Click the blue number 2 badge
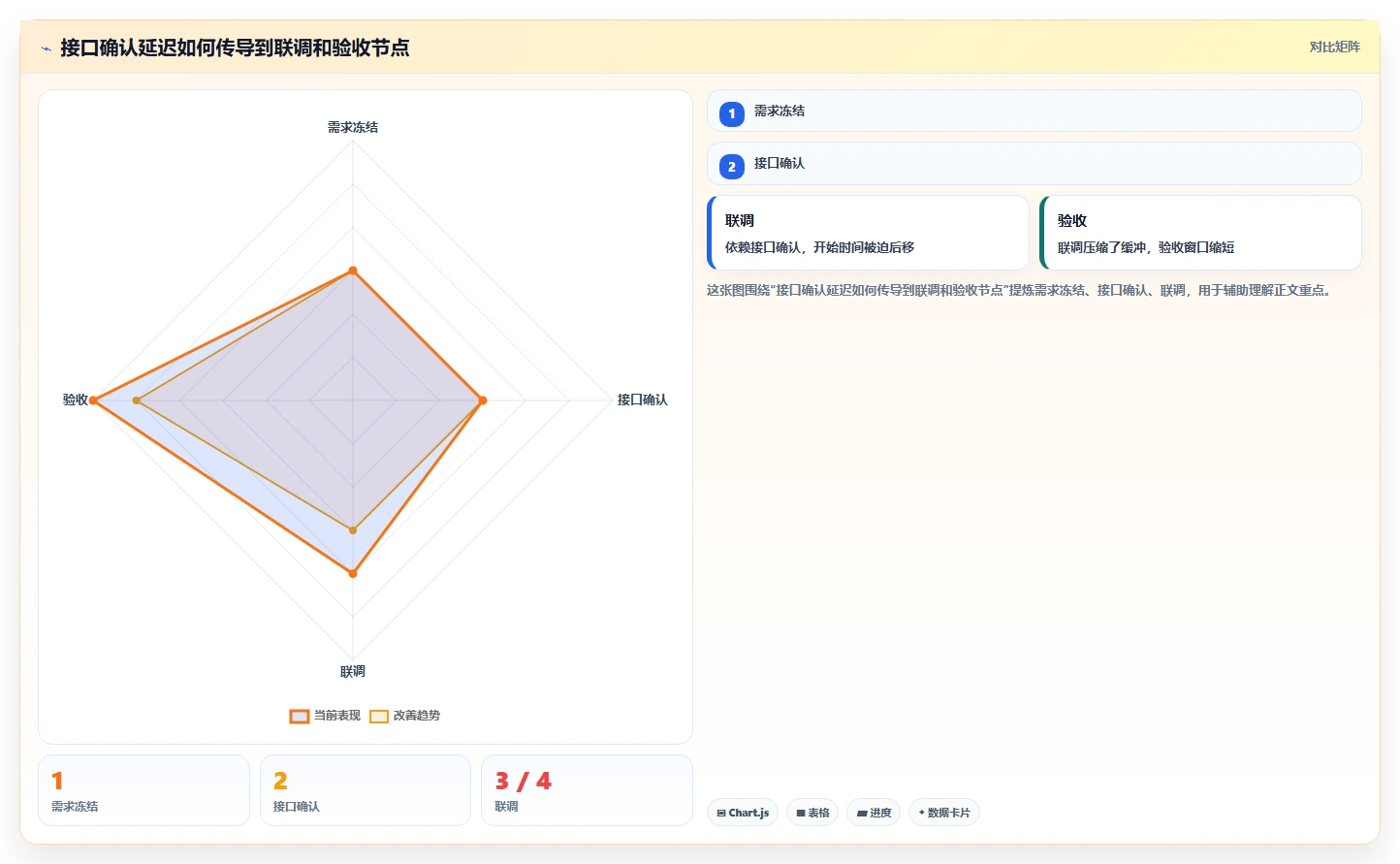 click(732, 166)
